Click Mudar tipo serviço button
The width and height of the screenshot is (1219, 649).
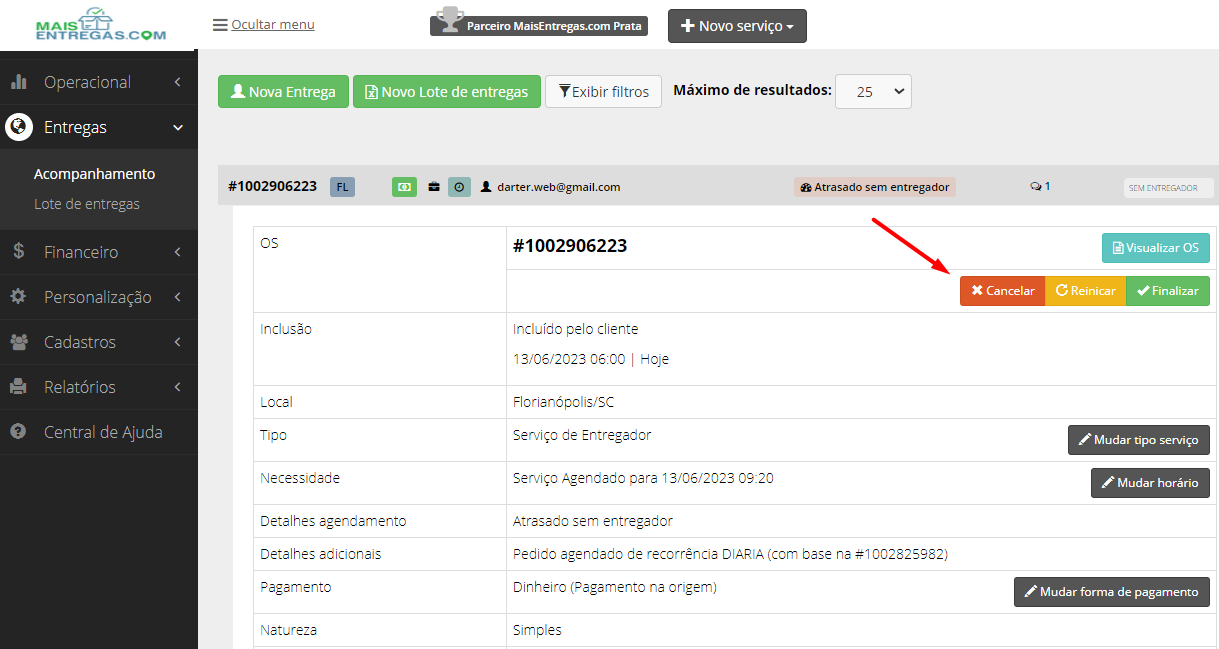pyautogui.click(x=1139, y=440)
